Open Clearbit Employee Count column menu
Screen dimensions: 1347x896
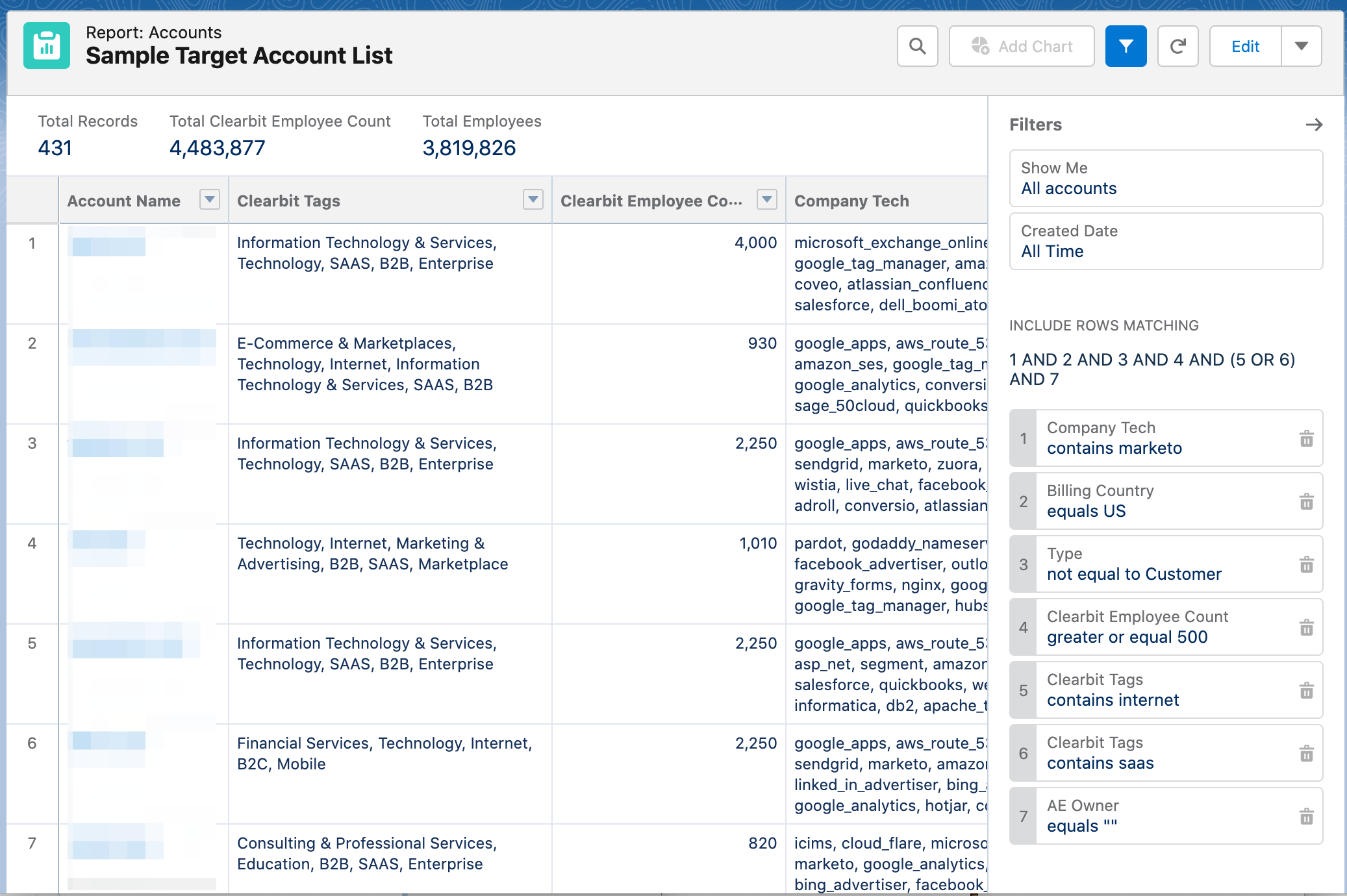(x=767, y=200)
